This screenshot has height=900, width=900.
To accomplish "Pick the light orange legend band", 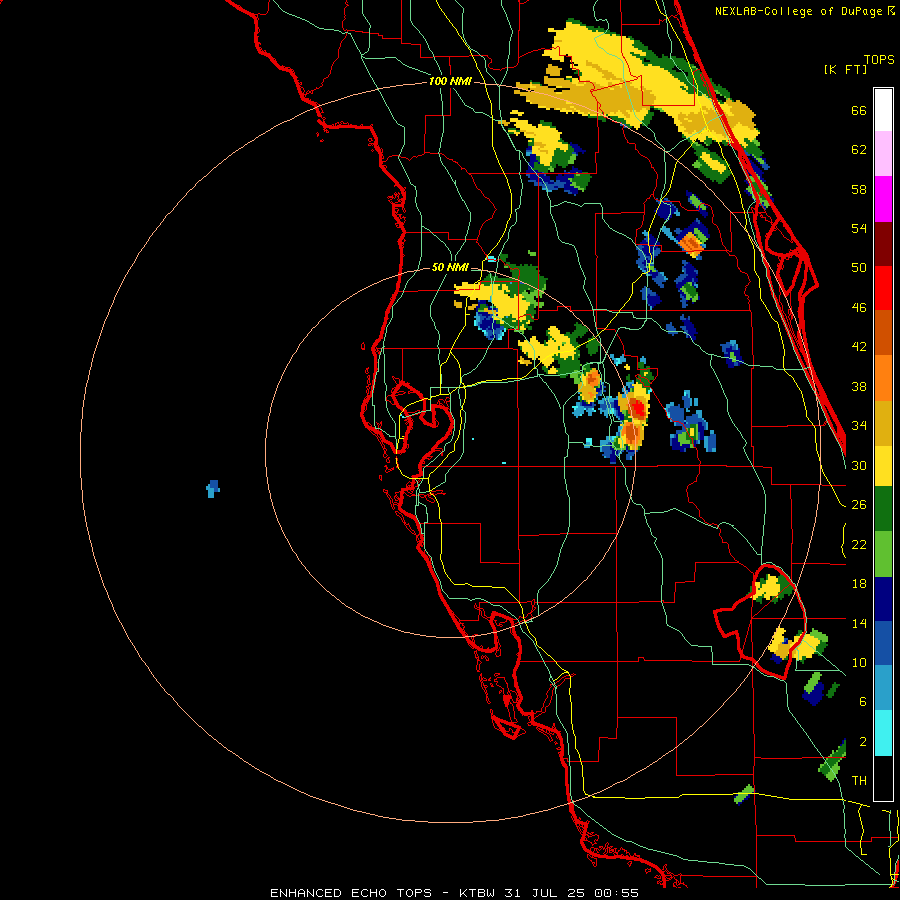I will click(883, 378).
